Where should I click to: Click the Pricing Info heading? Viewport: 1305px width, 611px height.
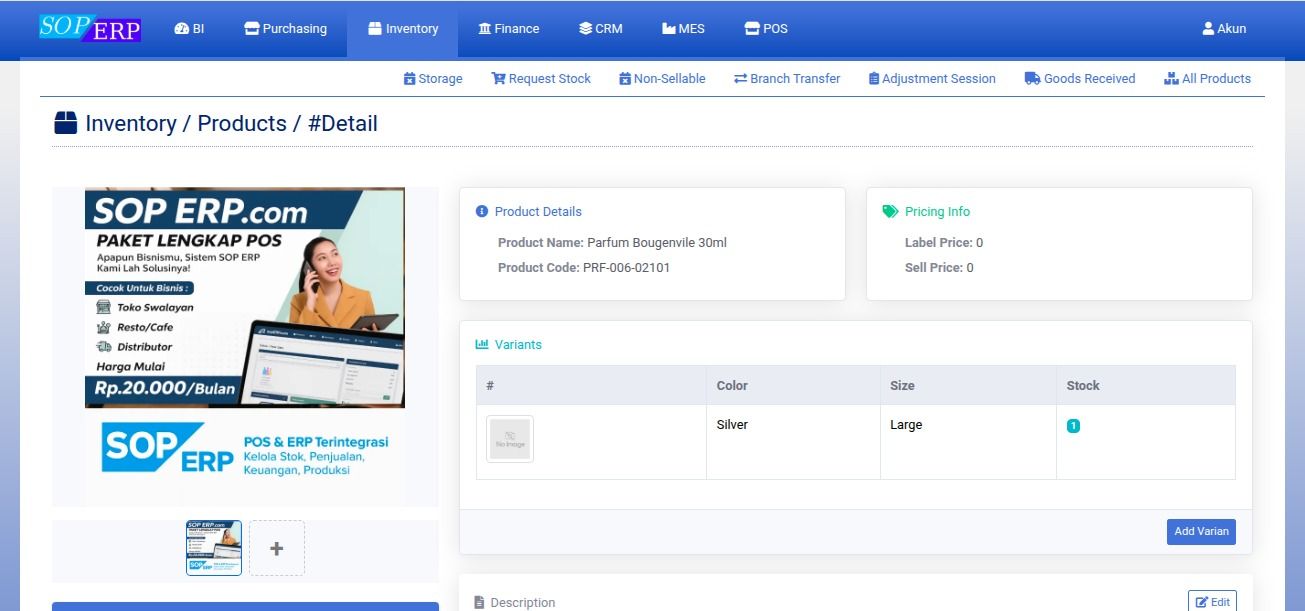[x=937, y=212]
